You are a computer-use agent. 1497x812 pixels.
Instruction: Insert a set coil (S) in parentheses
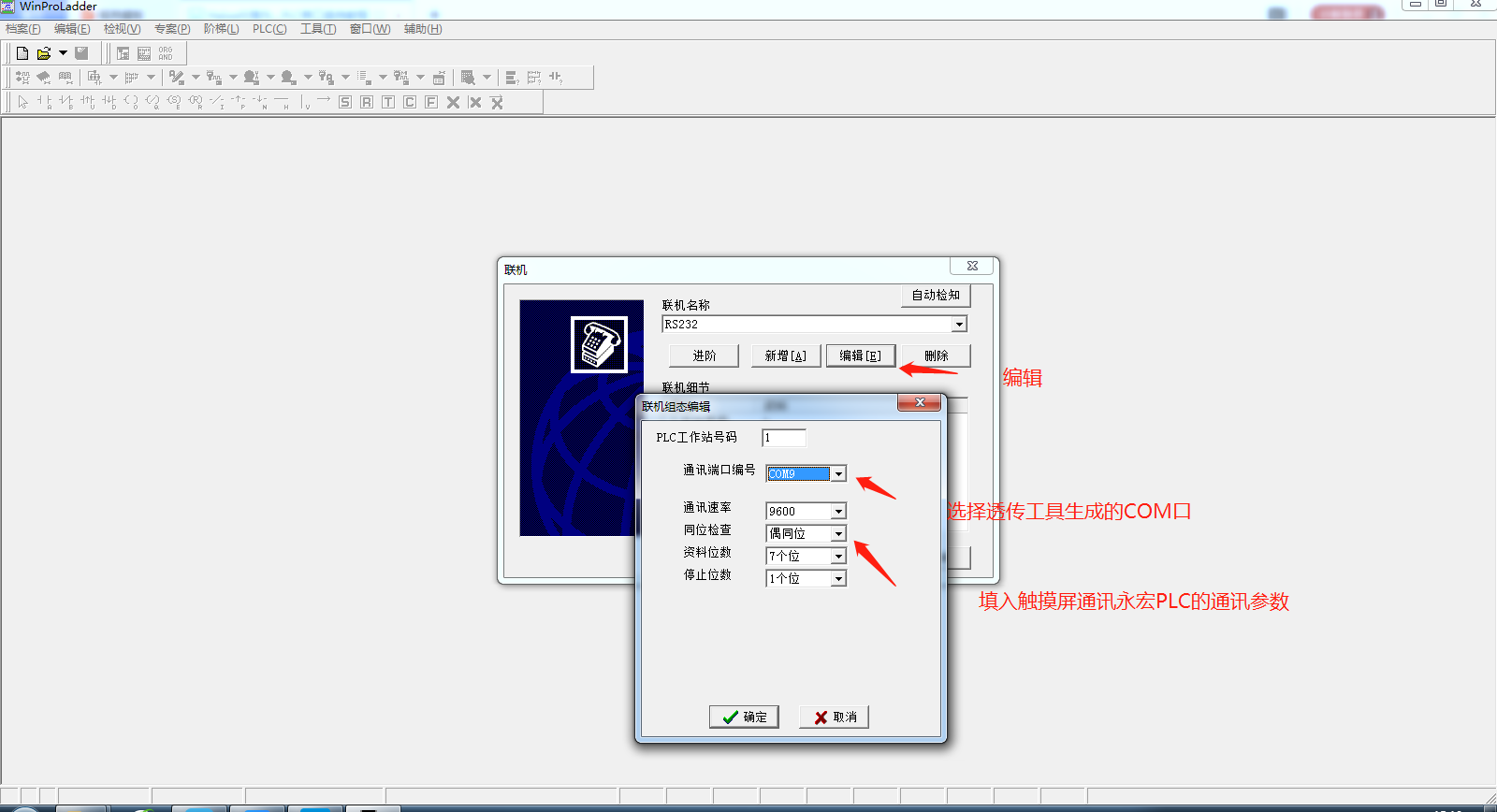tap(174, 102)
